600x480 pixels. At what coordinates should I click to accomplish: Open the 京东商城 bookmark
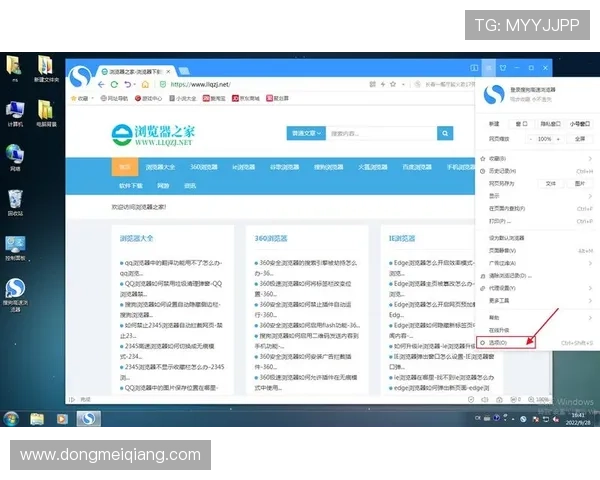pos(246,98)
